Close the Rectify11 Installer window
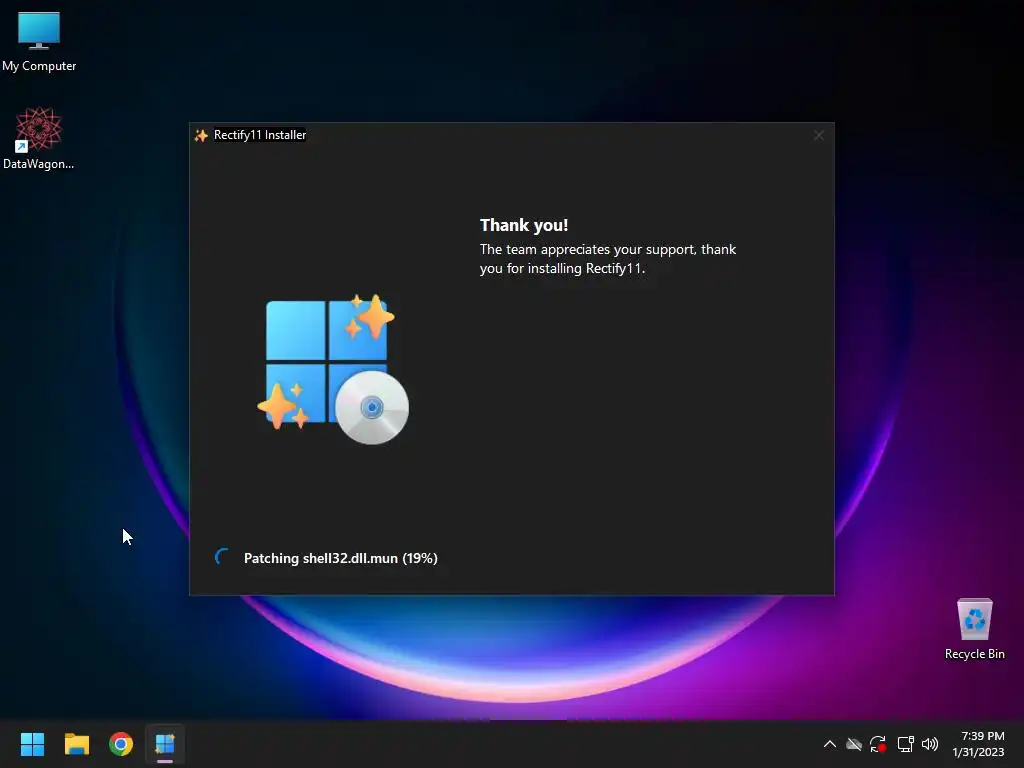The image size is (1024, 768). click(x=818, y=135)
